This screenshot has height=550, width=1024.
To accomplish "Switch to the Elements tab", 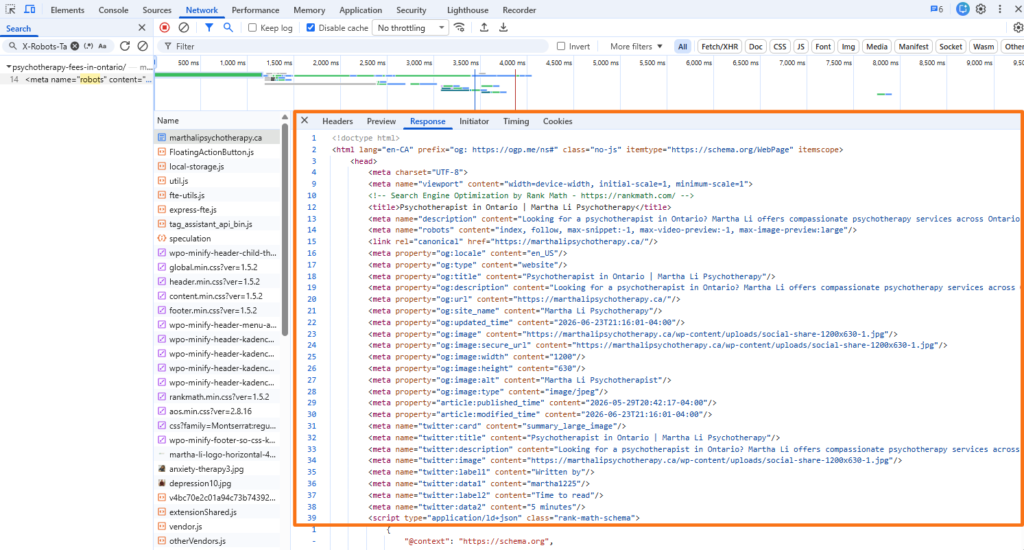I will coord(67,10).
